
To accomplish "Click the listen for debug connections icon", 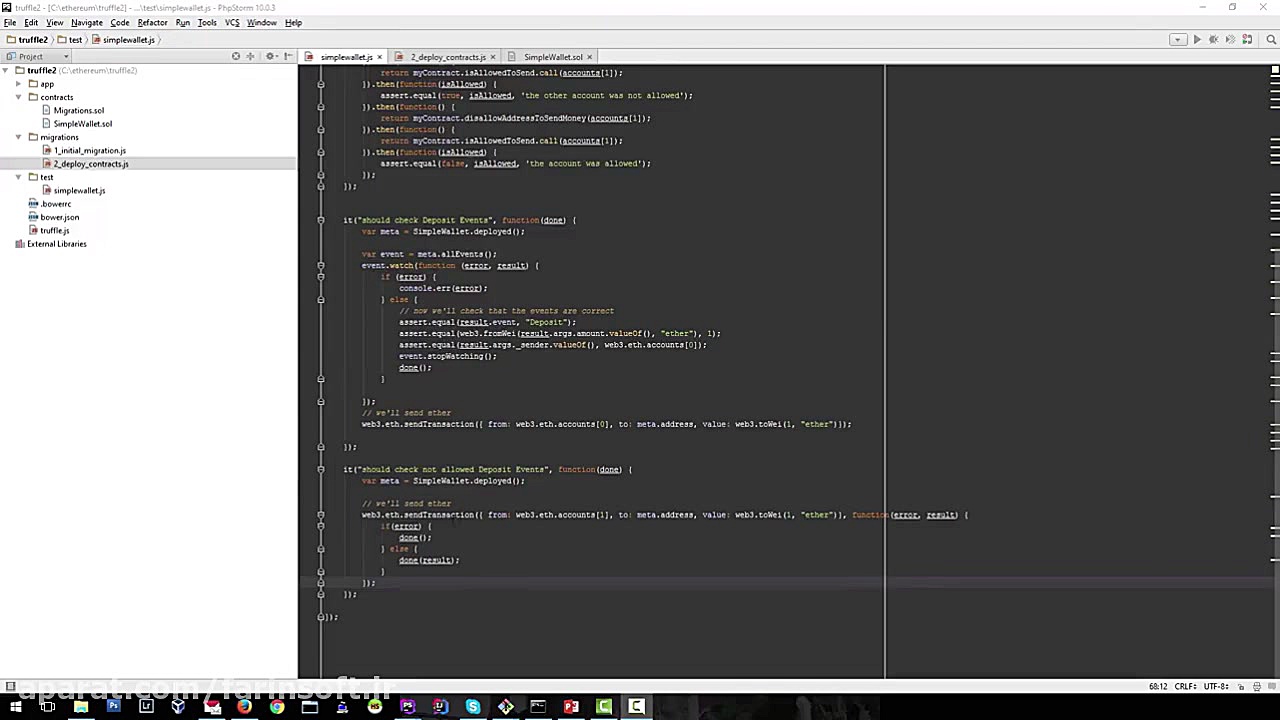I will click(1249, 39).
